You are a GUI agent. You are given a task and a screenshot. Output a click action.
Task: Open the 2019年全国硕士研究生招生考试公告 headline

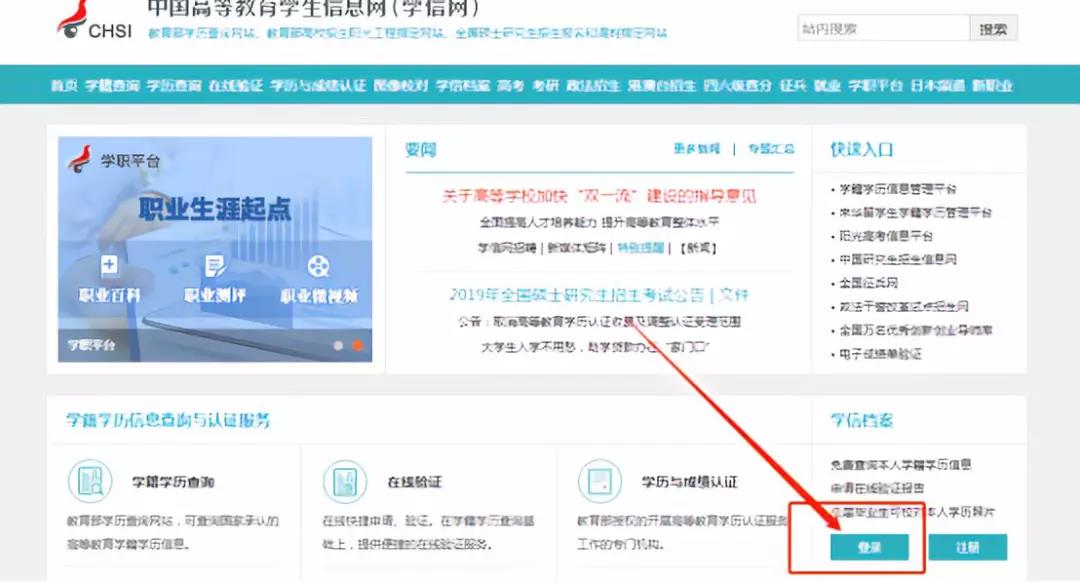tap(577, 295)
